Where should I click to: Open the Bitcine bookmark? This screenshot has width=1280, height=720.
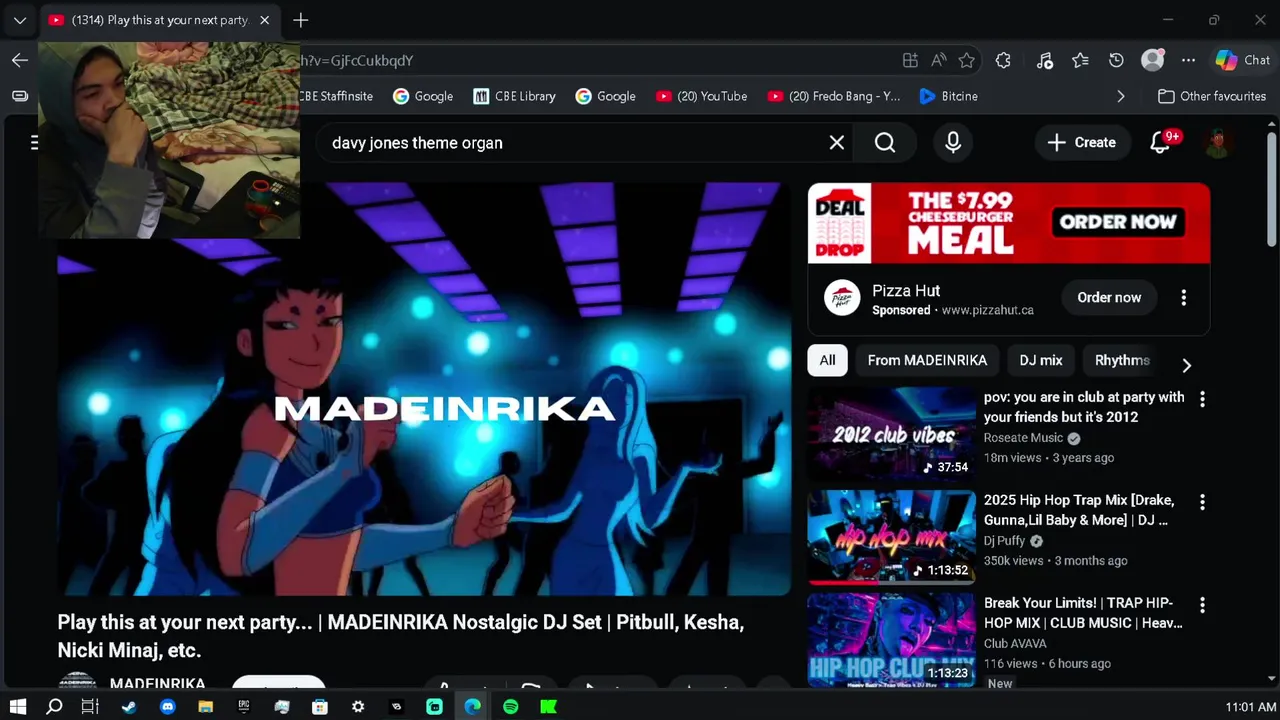coord(948,96)
